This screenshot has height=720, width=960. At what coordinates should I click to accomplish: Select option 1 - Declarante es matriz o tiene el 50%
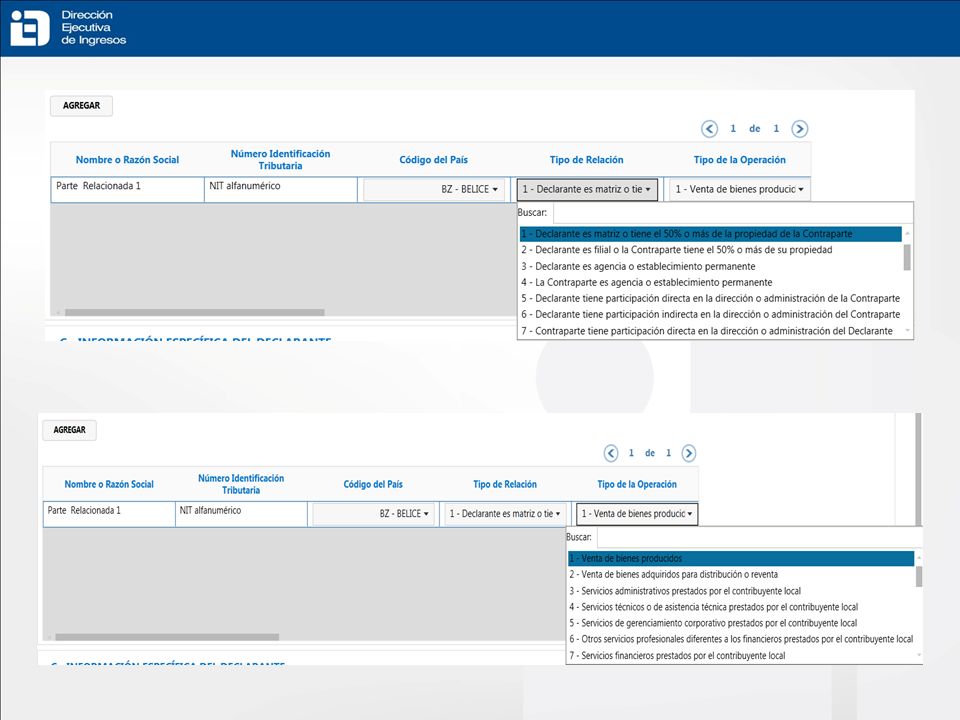710,234
